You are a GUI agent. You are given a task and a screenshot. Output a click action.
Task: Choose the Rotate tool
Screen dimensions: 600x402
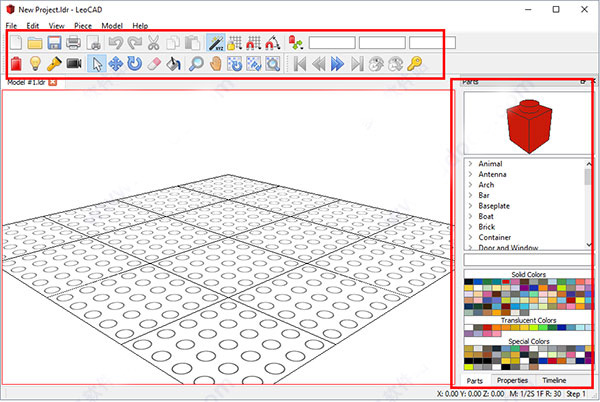133,64
